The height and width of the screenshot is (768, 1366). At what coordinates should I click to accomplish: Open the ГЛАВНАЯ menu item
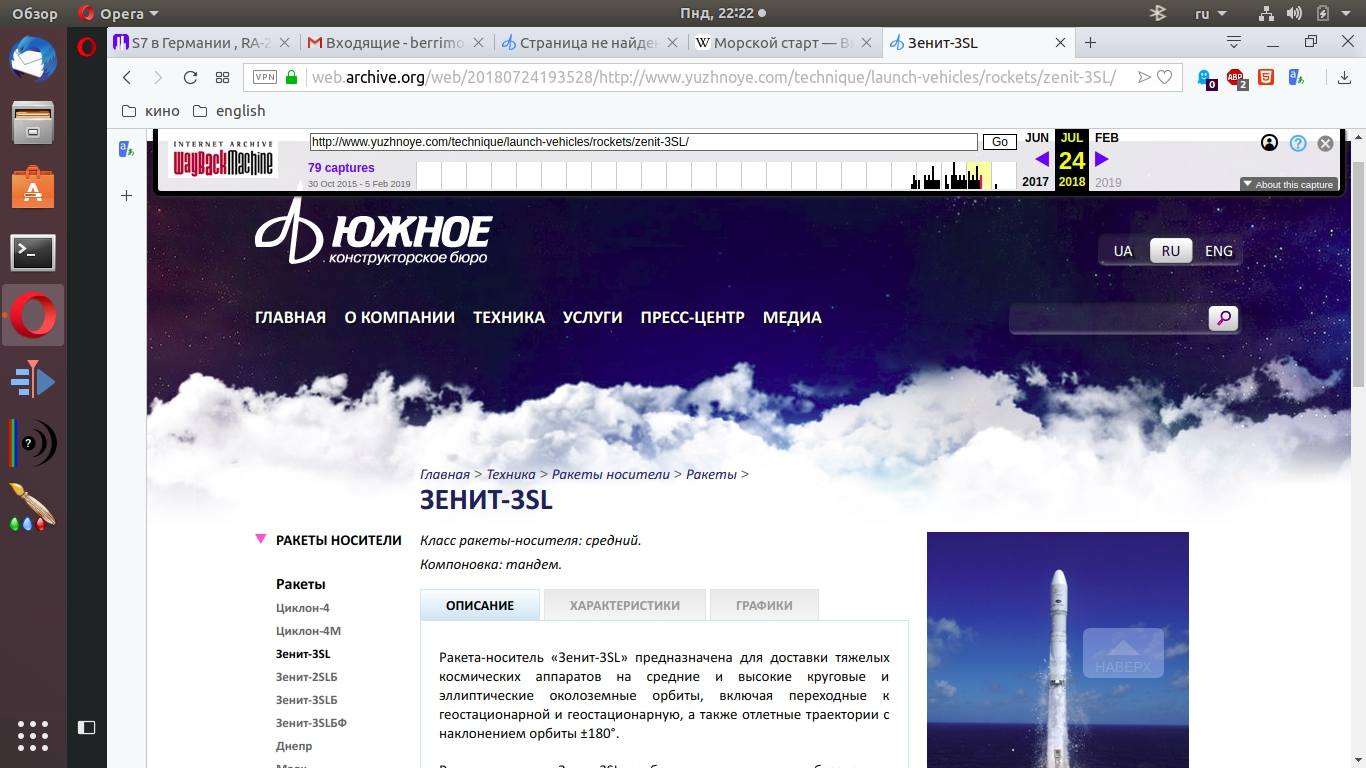pyautogui.click(x=290, y=317)
